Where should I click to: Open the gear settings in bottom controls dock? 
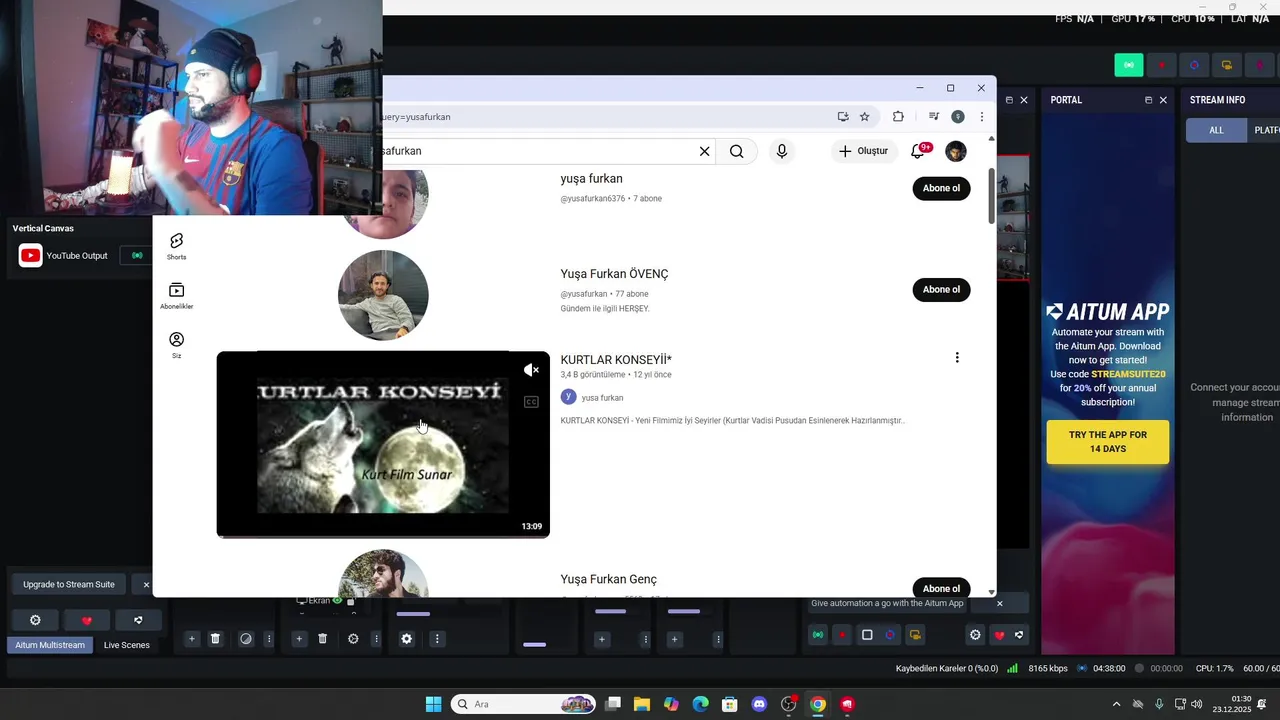975,635
